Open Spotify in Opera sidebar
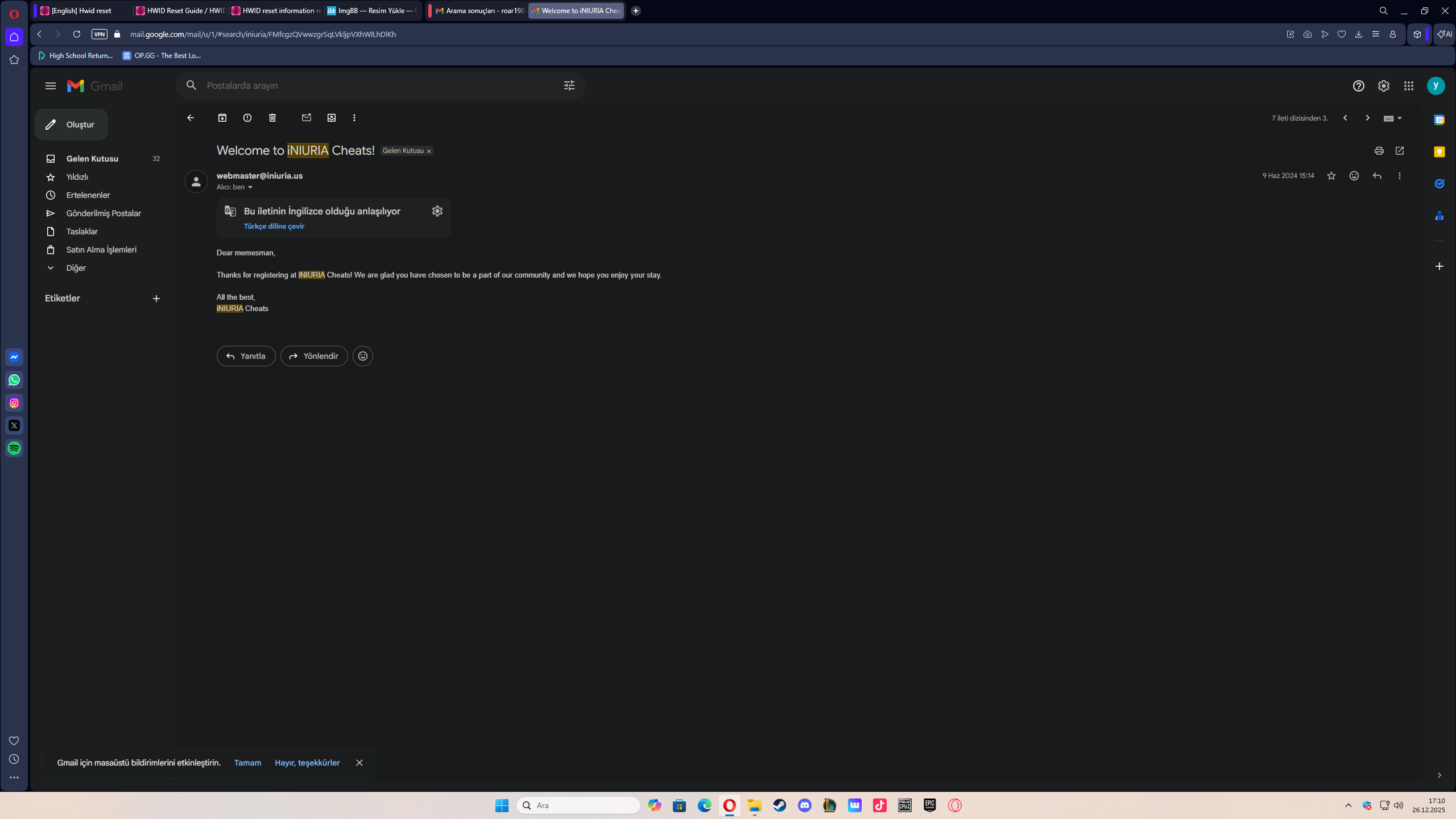Viewport: 1456px width, 819px height. [x=14, y=448]
